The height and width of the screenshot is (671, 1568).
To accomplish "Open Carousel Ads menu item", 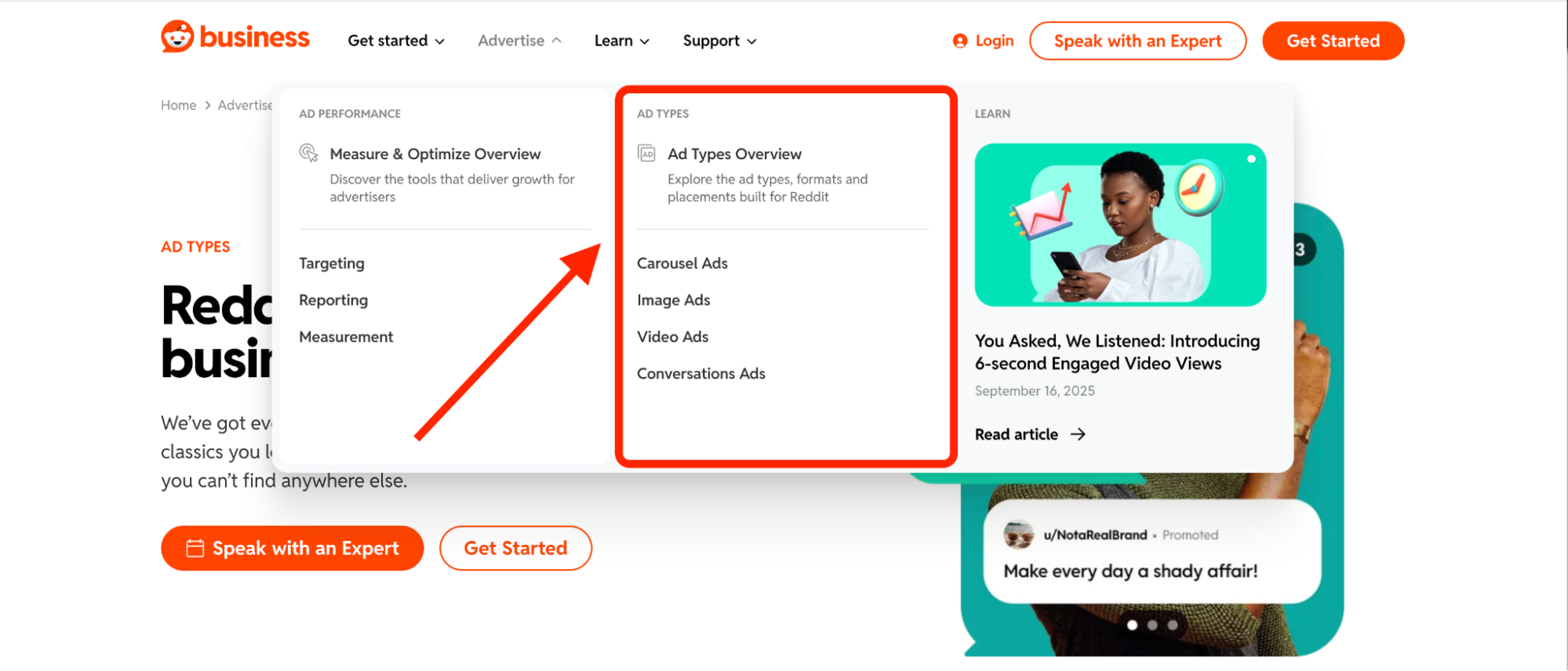I will click(x=682, y=263).
